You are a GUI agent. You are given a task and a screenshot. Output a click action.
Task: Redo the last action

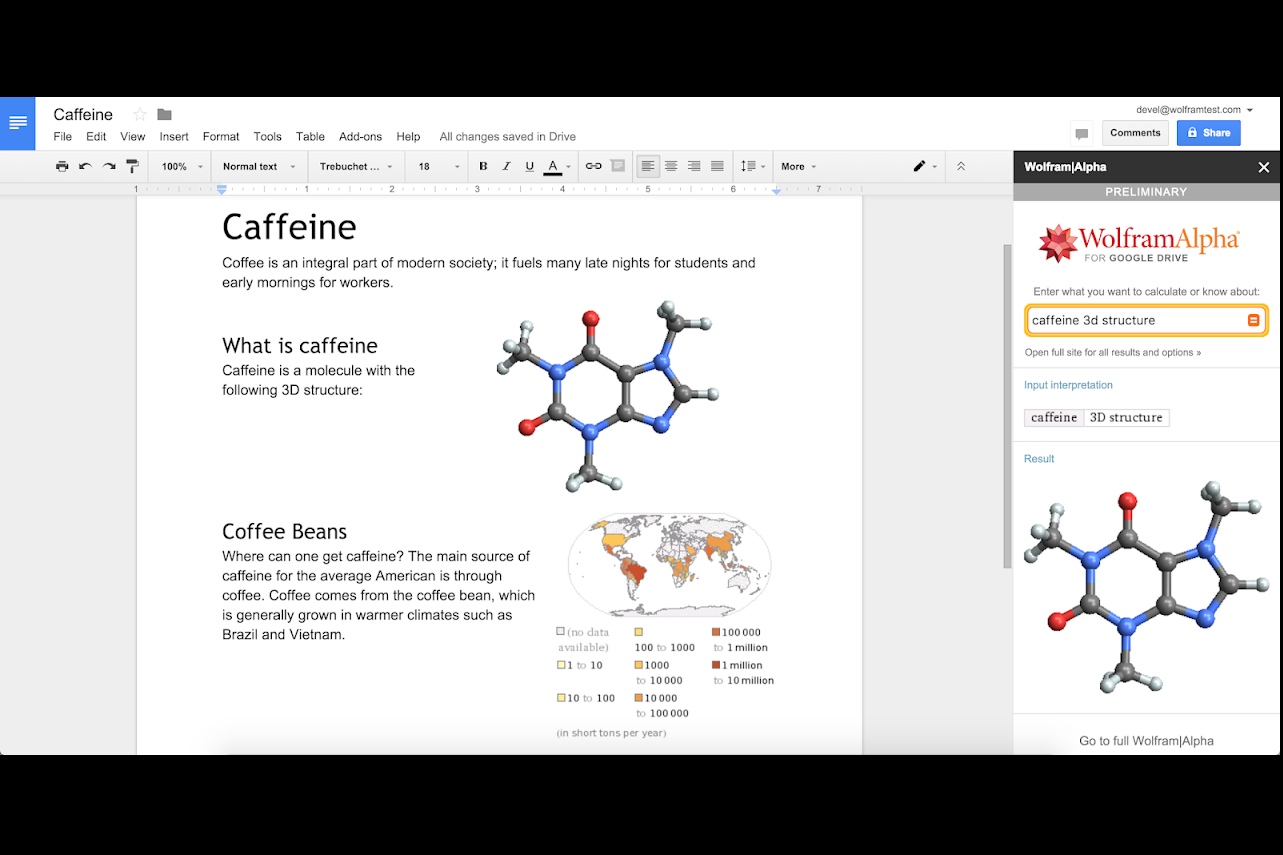coord(109,166)
